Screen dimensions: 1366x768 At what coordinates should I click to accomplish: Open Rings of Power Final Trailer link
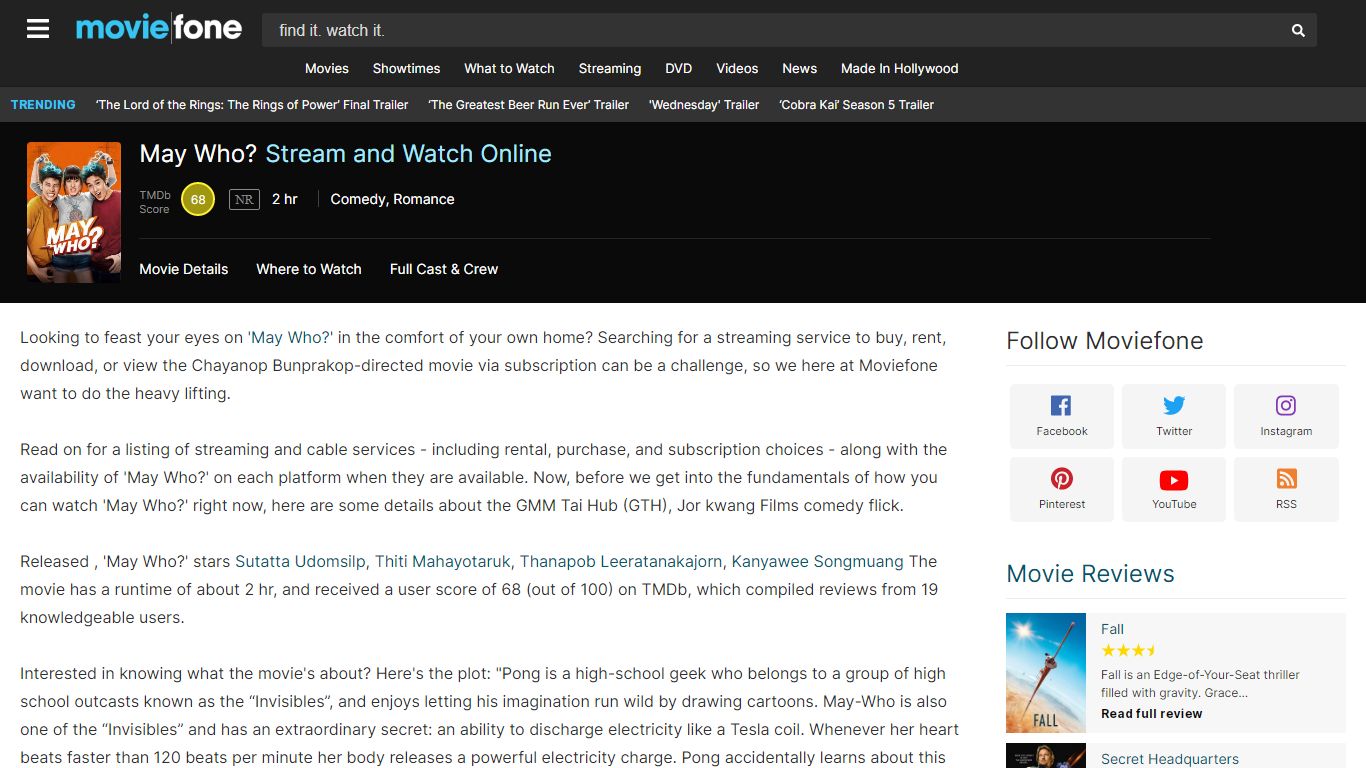tap(252, 105)
